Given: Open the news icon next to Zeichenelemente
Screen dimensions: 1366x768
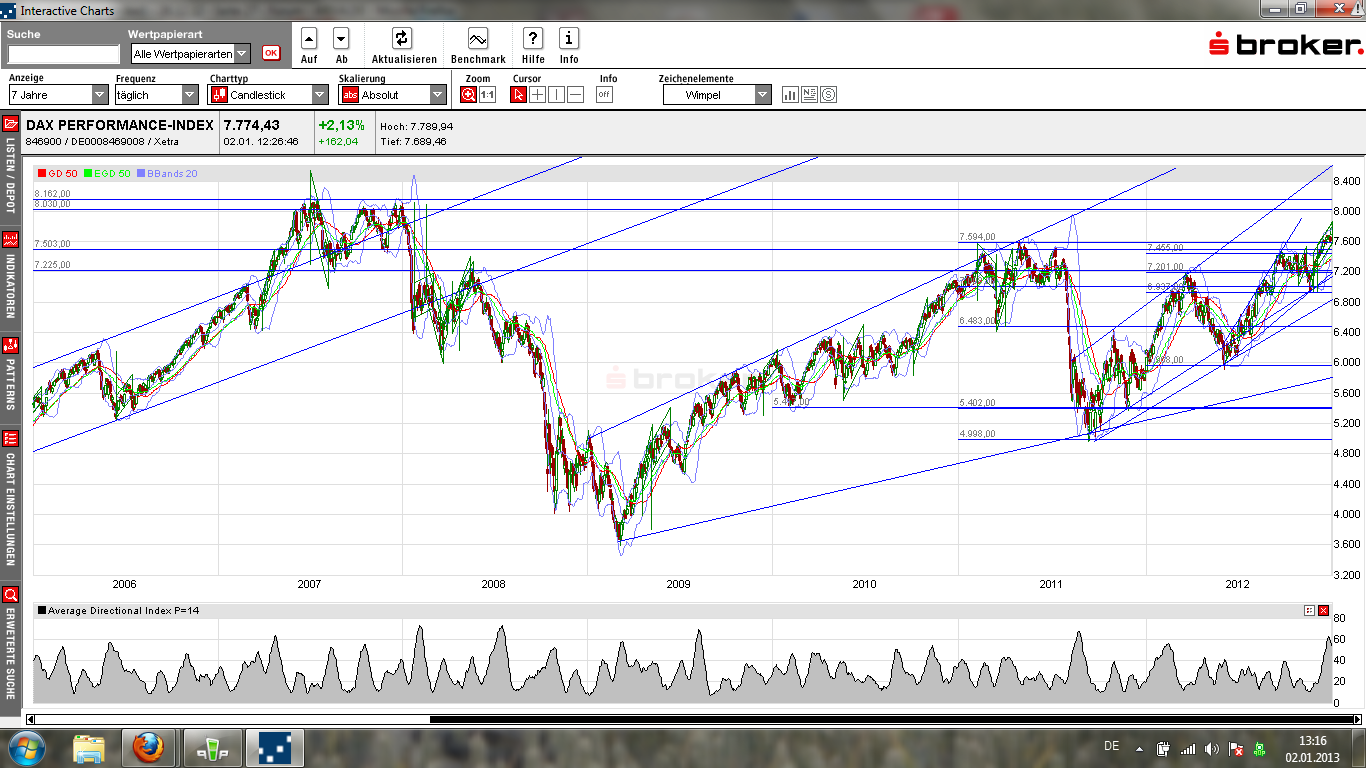Looking at the screenshot, I should click(809, 94).
